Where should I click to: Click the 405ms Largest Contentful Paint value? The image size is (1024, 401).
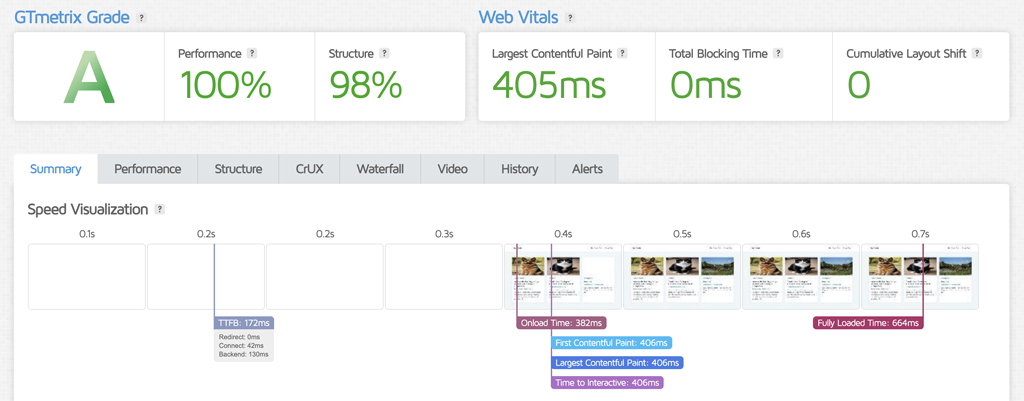(549, 85)
